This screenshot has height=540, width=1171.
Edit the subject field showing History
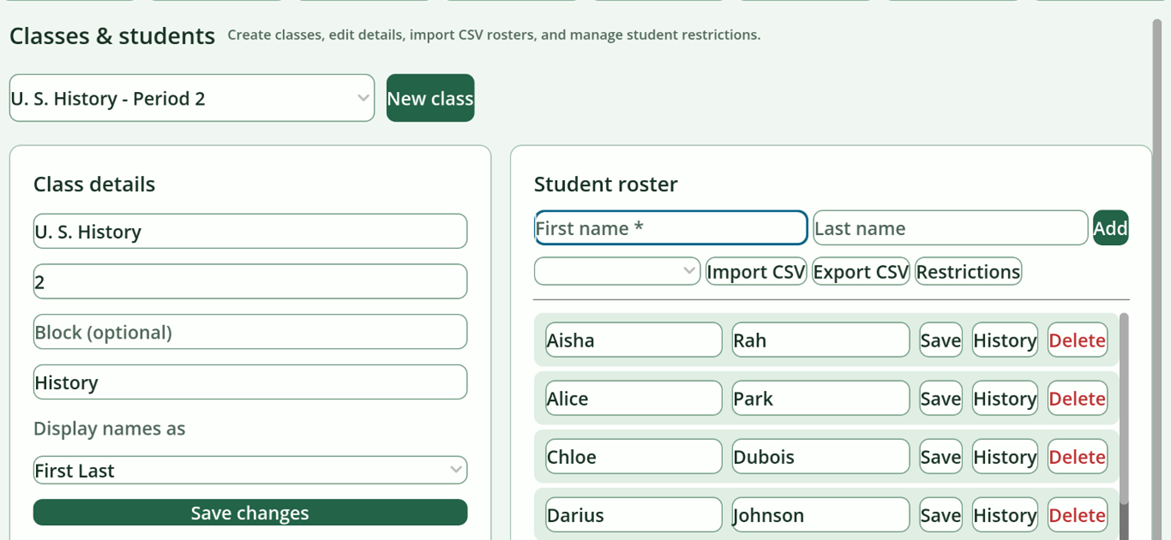click(250, 382)
